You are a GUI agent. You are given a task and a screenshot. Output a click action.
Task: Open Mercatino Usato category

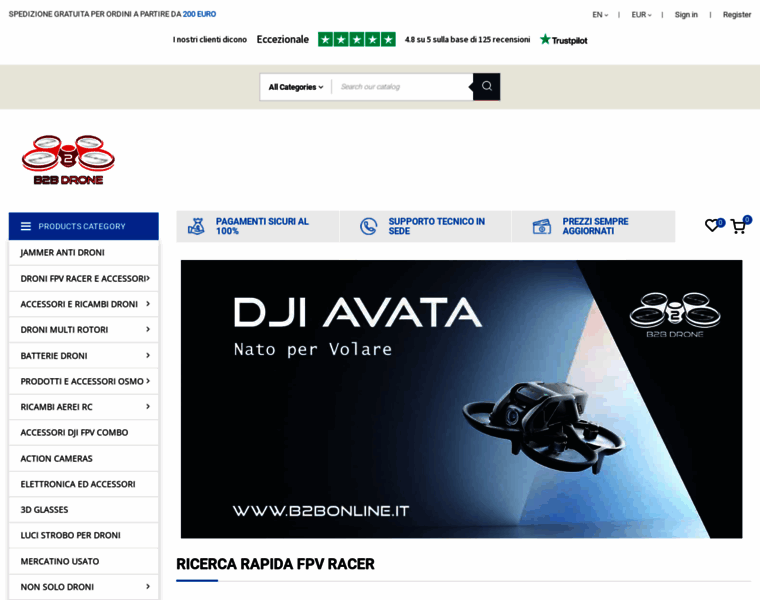click(83, 561)
